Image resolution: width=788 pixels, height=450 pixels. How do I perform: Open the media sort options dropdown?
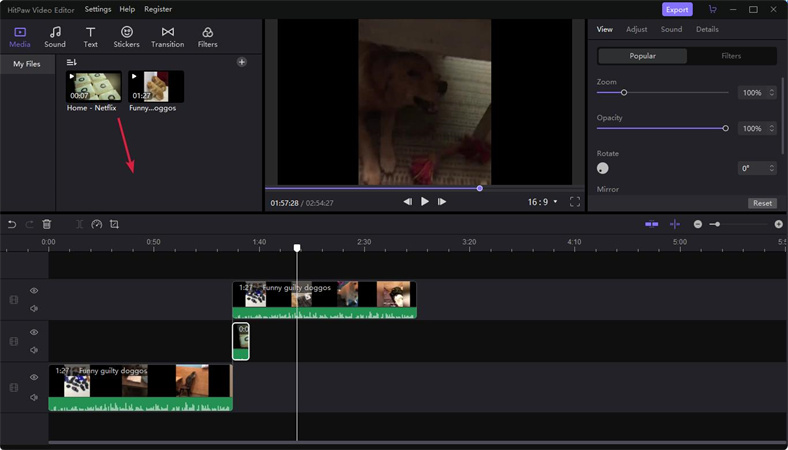[x=72, y=62]
